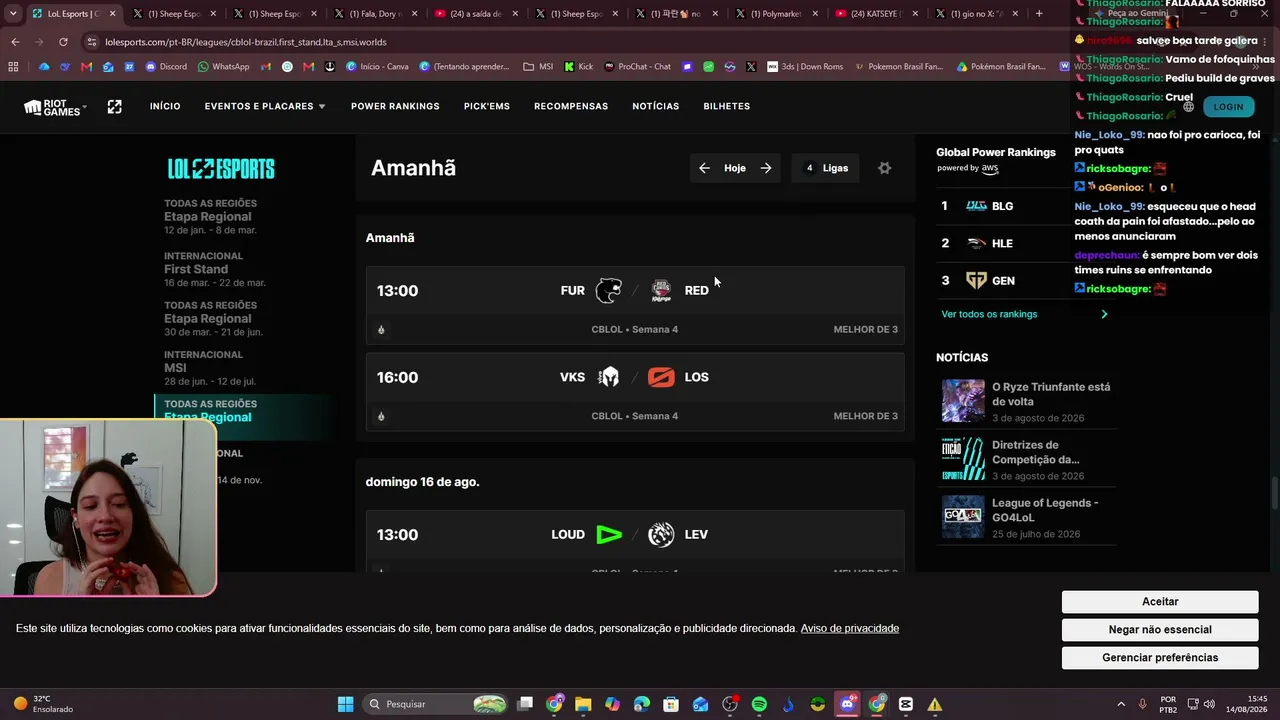The height and width of the screenshot is (720, 1280).
Task: Open the Aviso de privacidade link
Action: 850,628
